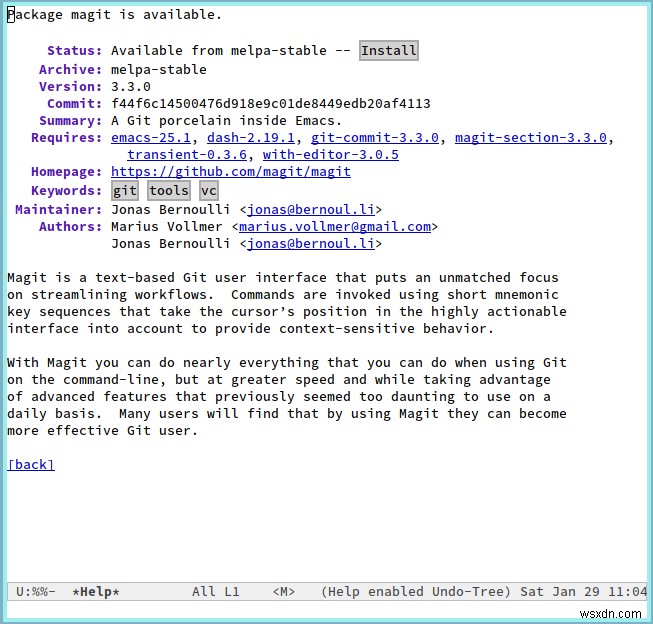Click the 'Sat Jan 29 11:04' time display
The width and height of the screenshot is (653, 624).
(583, 592)
